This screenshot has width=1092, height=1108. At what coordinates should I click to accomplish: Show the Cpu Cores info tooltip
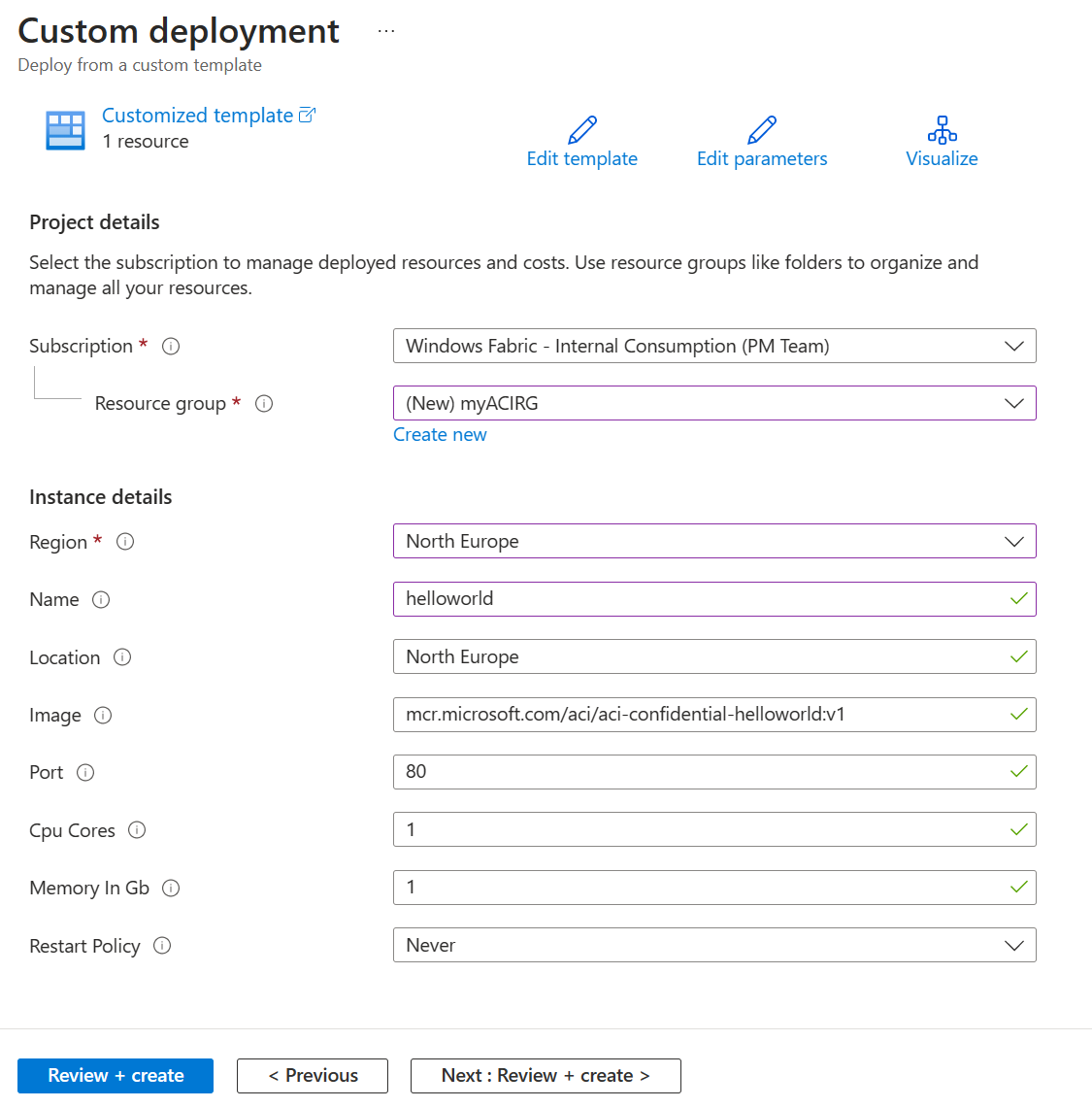pos(138,831)
